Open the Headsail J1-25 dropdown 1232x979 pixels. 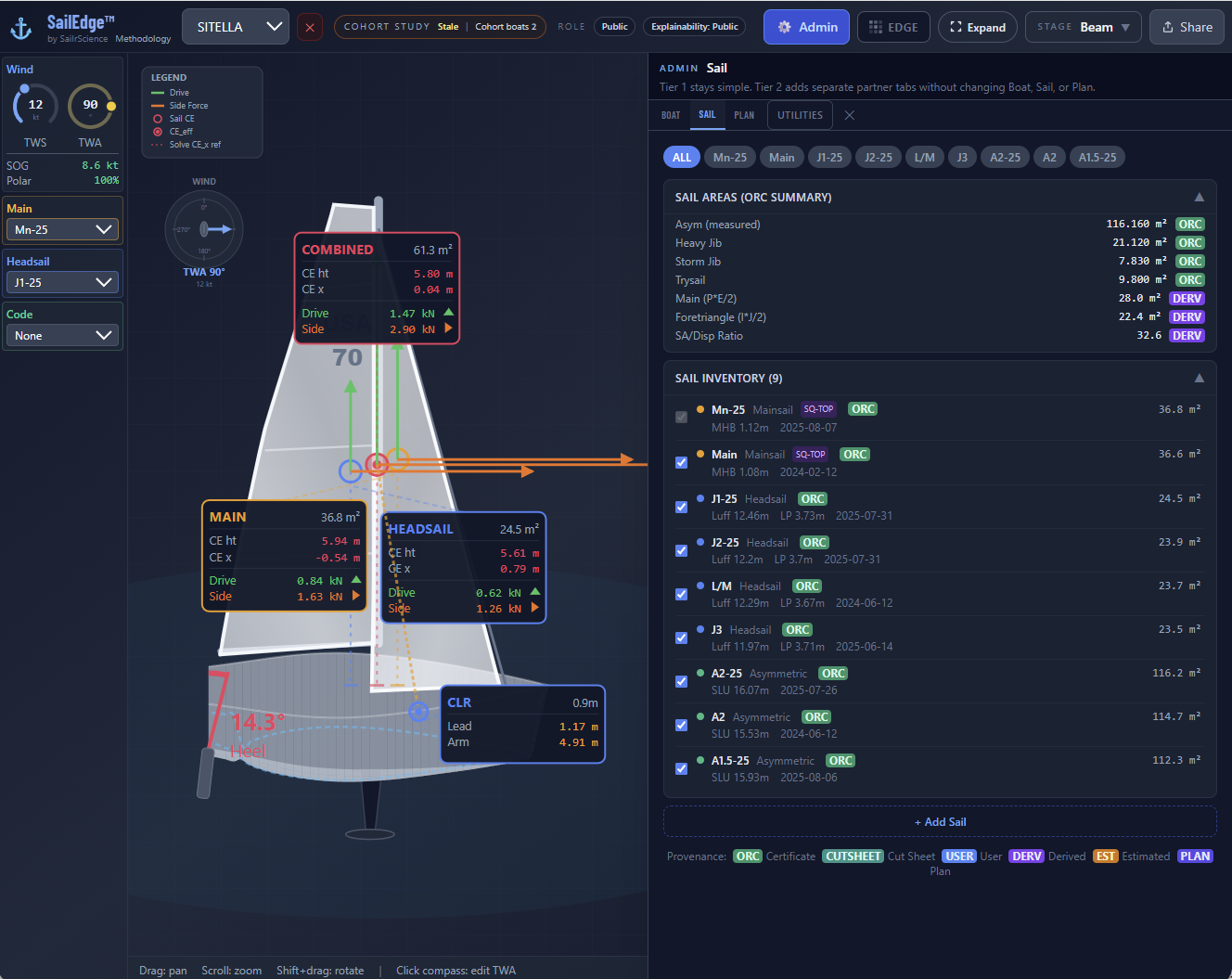62,282
